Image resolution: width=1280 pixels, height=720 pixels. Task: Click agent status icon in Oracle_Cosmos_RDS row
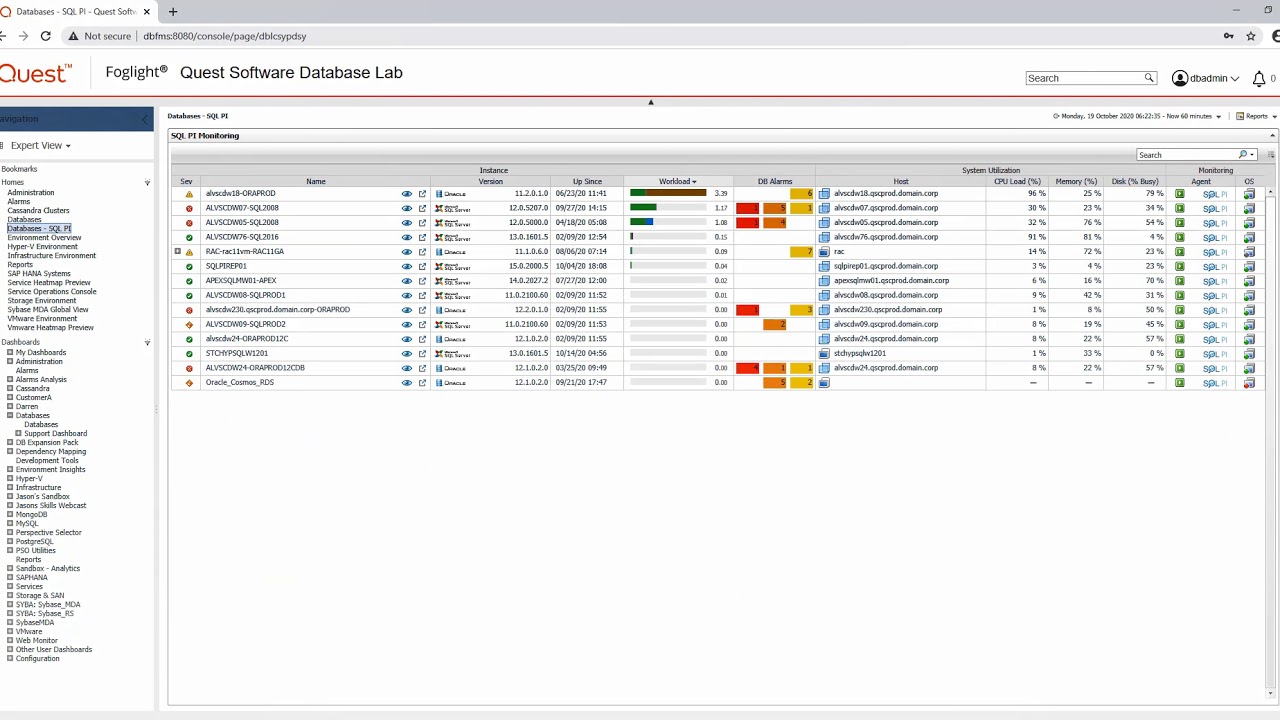1180,382
